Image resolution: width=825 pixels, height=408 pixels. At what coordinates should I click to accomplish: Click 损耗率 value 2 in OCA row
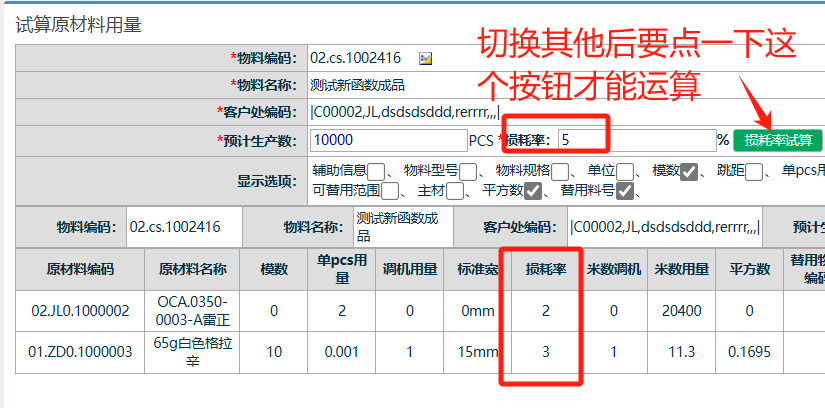coord(546,311)
